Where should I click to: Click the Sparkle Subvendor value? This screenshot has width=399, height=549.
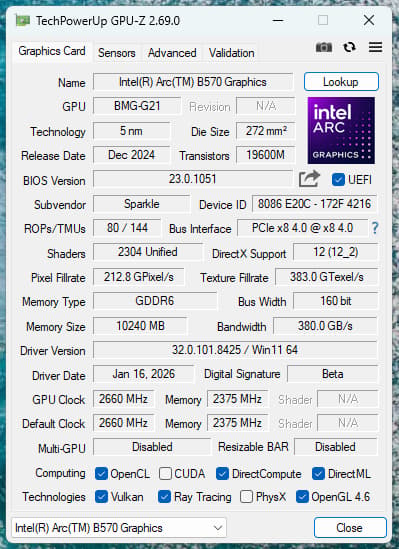tap(142, 204)
